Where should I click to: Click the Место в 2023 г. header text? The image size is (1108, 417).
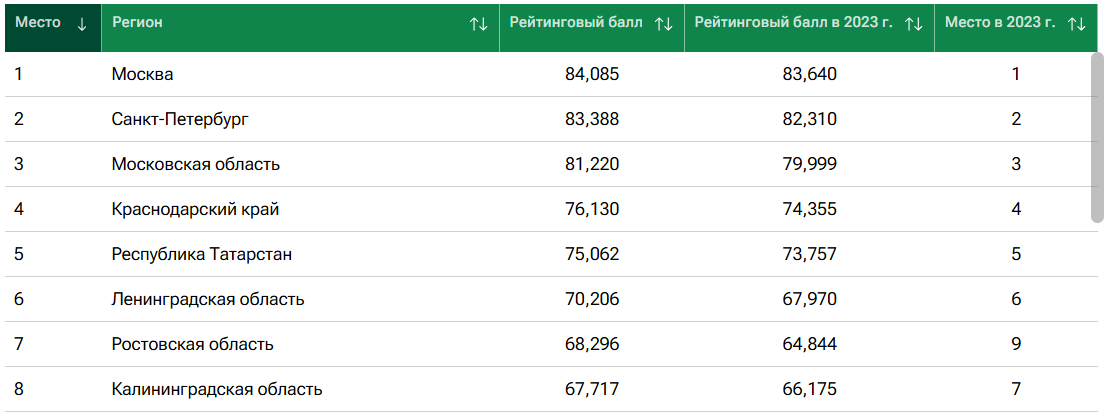click(999, 23)
